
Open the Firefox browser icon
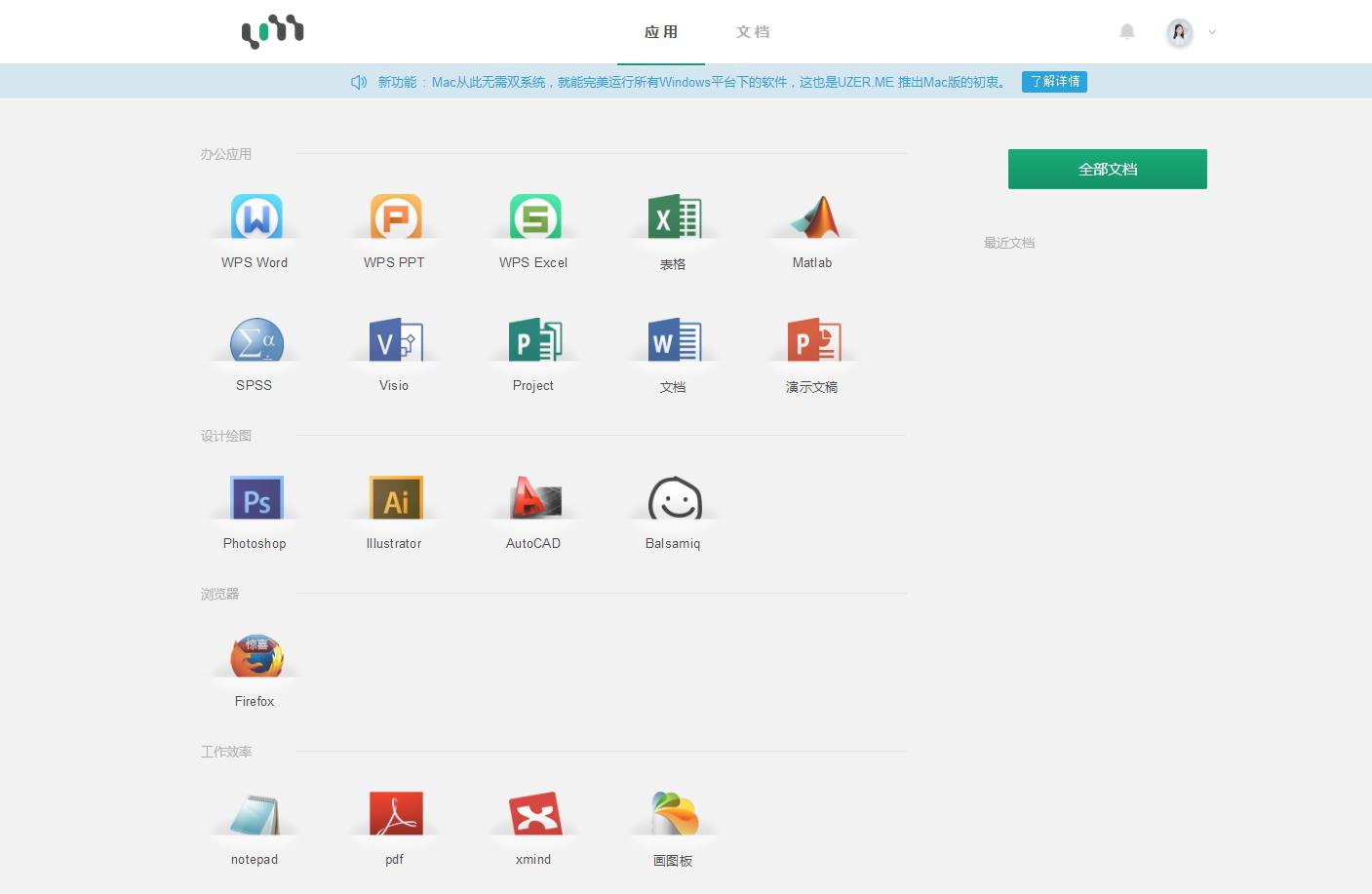tap(255, 656)
